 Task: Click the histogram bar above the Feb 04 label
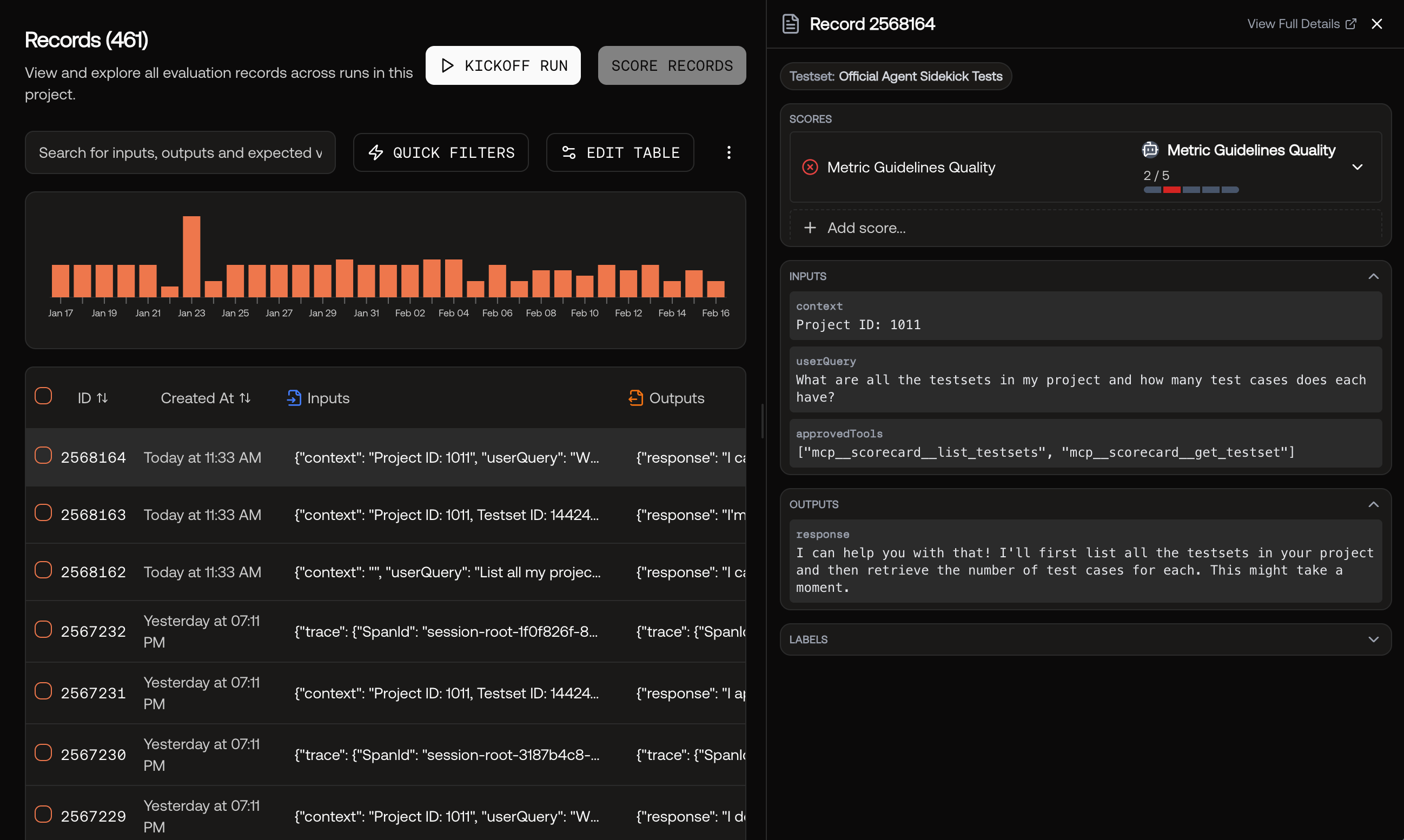coord(454,278)
